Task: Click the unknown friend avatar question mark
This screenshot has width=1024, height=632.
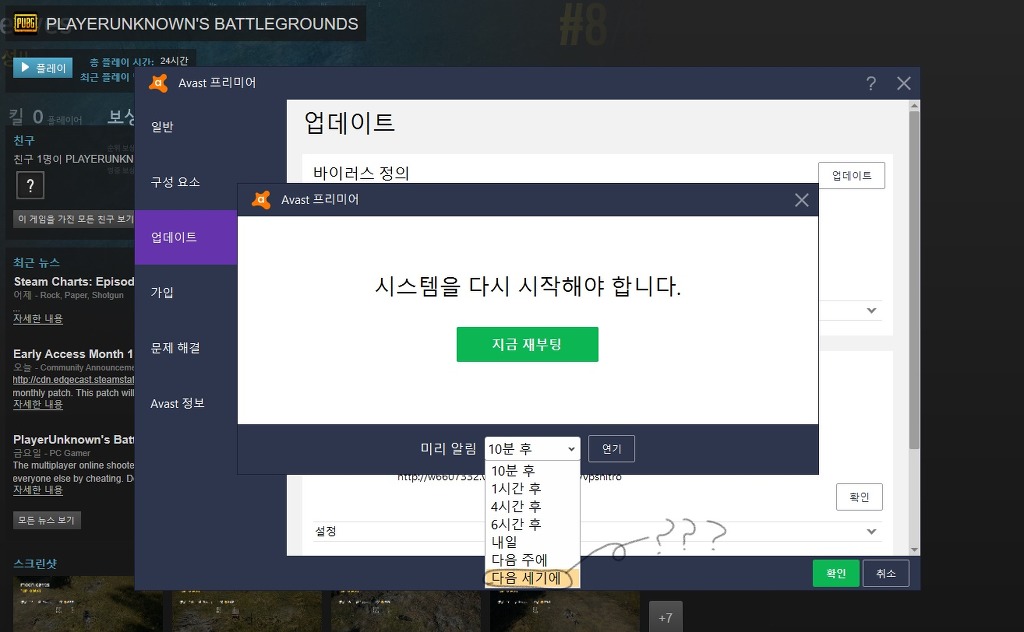Action: click(30, 185)
